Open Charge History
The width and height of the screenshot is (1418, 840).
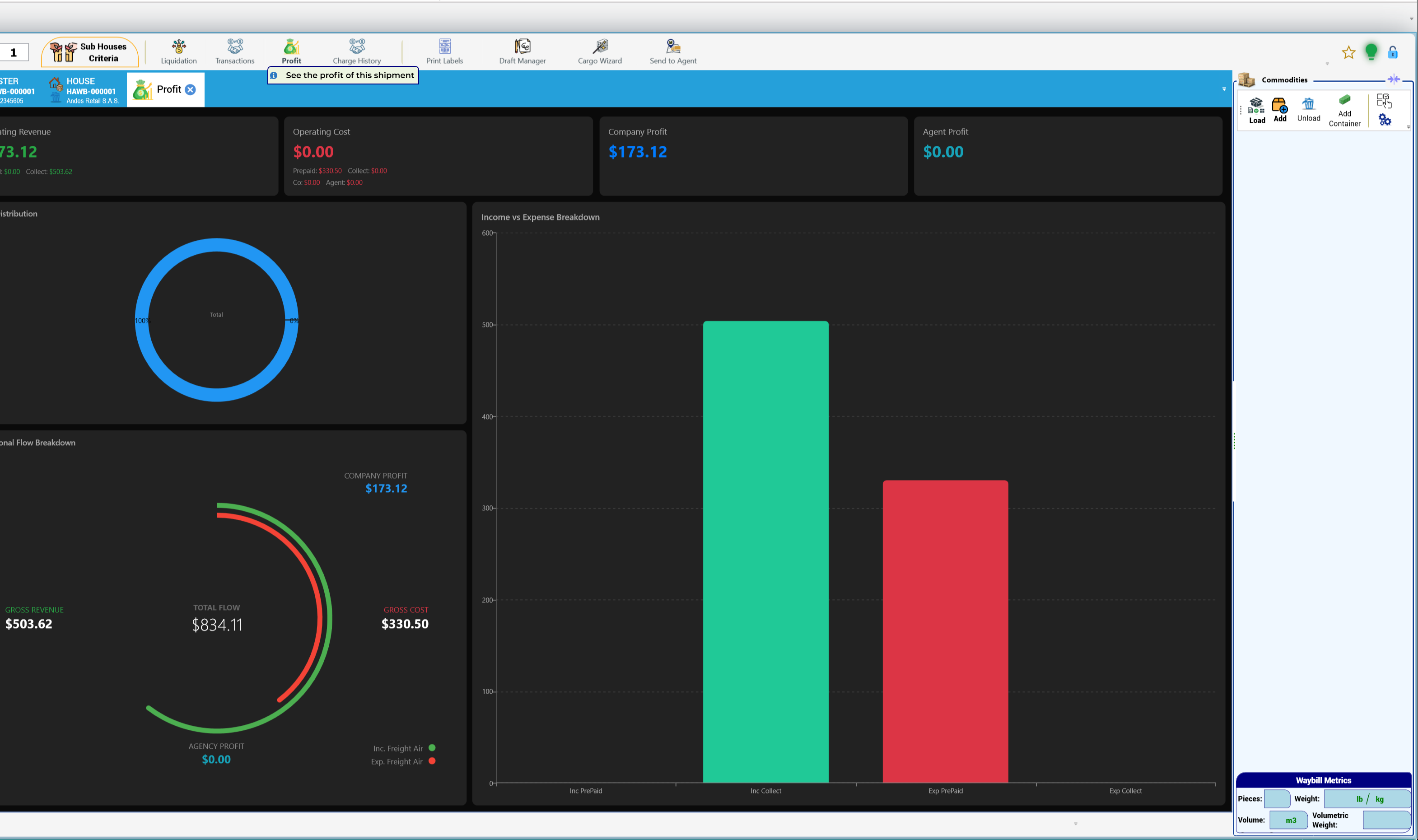[x=357, y=52]
